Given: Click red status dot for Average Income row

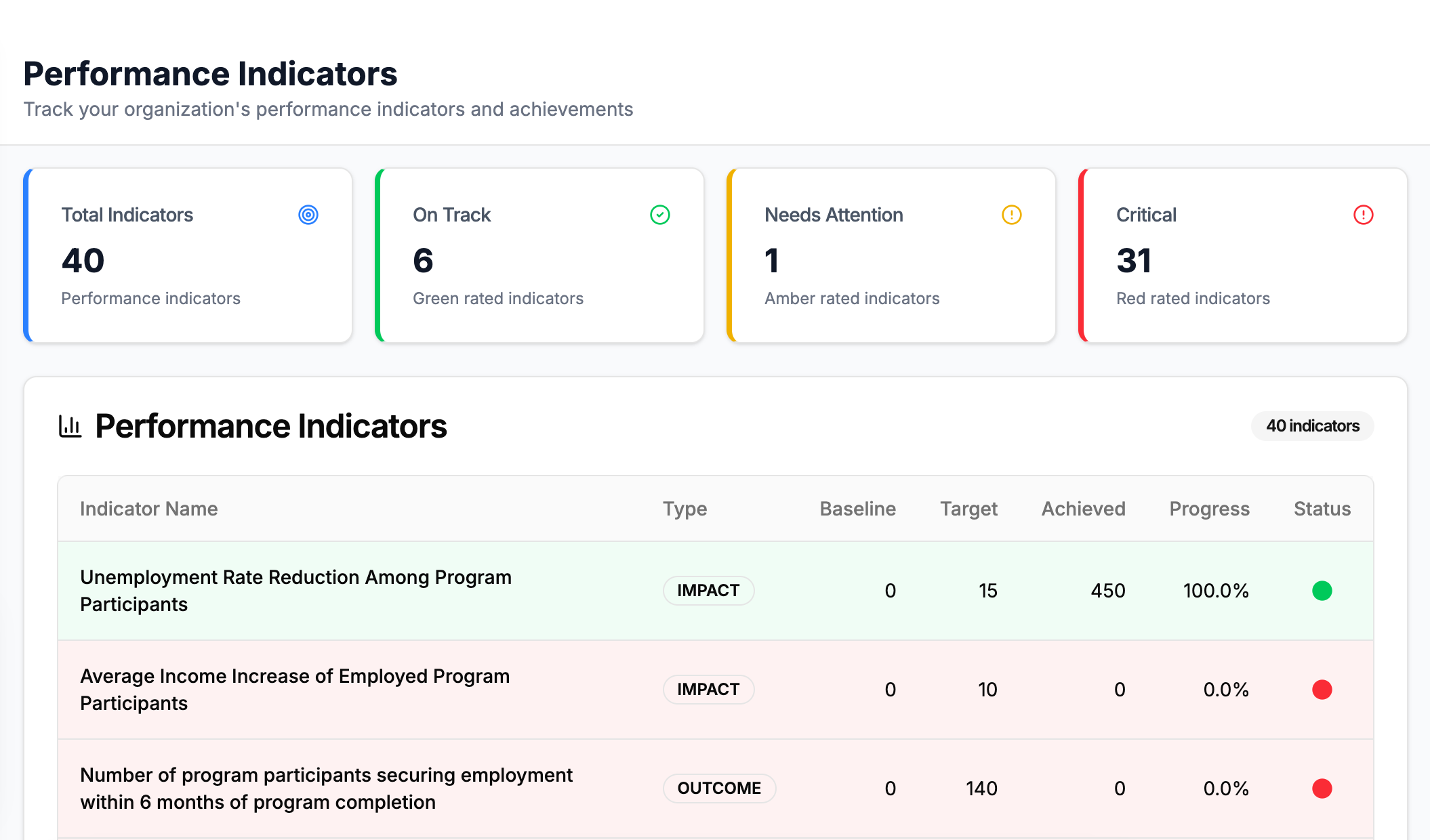Looking at the screenshot, I should pyautogui.click(x=1322, y=690).
